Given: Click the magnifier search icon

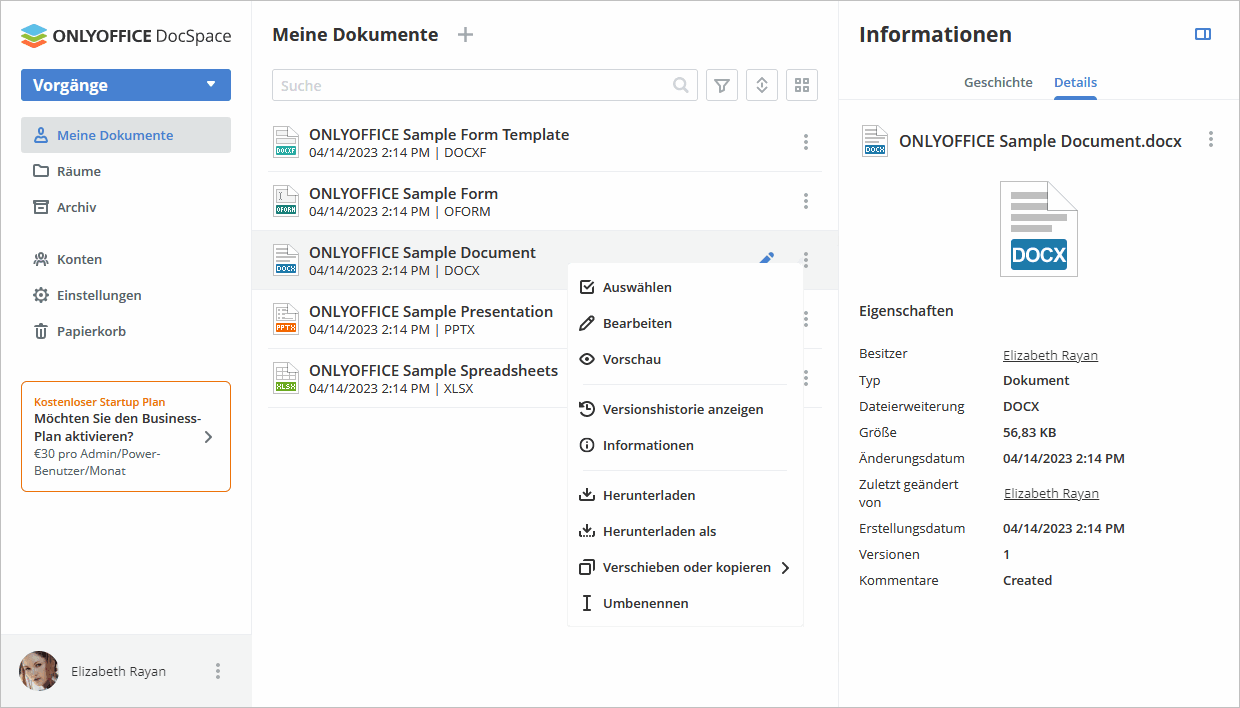Looking at the screenshot, I should point(681,86).
